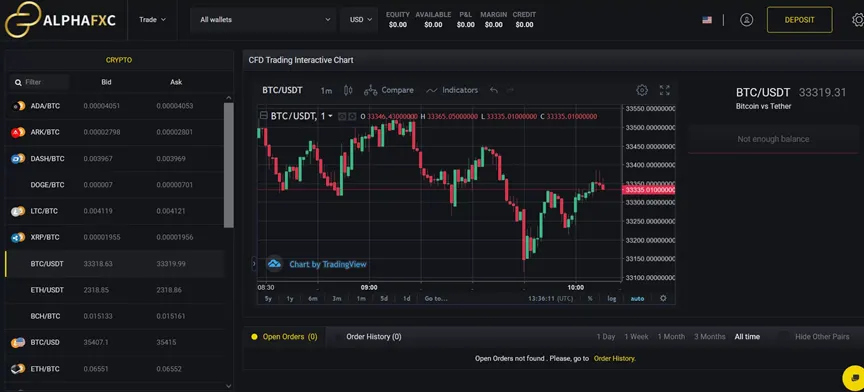This screenshot has width=864, height=392.
Task: Open the Go to... date picker
Action: pyautogui.click(x=436, y=298)
